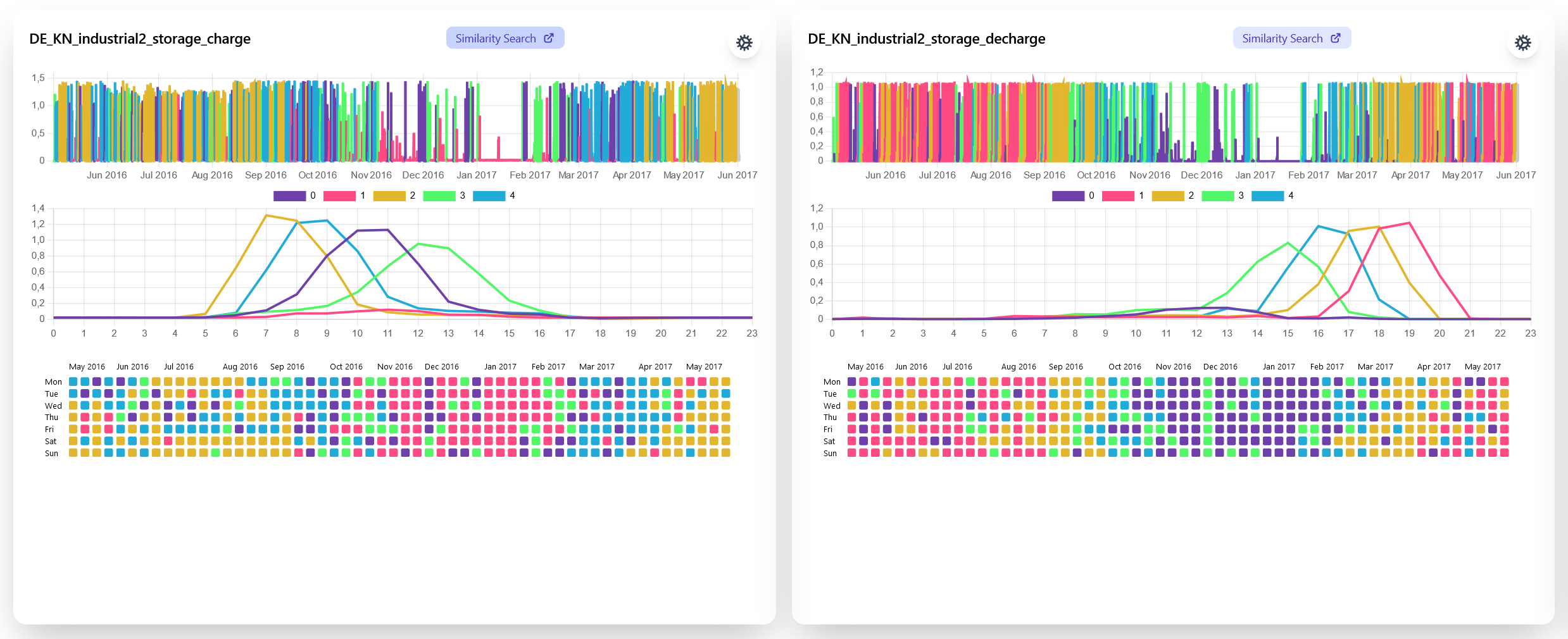
Task: Click yellow curve peak at hour 7 in charge chart
Action: pos(266,216)
